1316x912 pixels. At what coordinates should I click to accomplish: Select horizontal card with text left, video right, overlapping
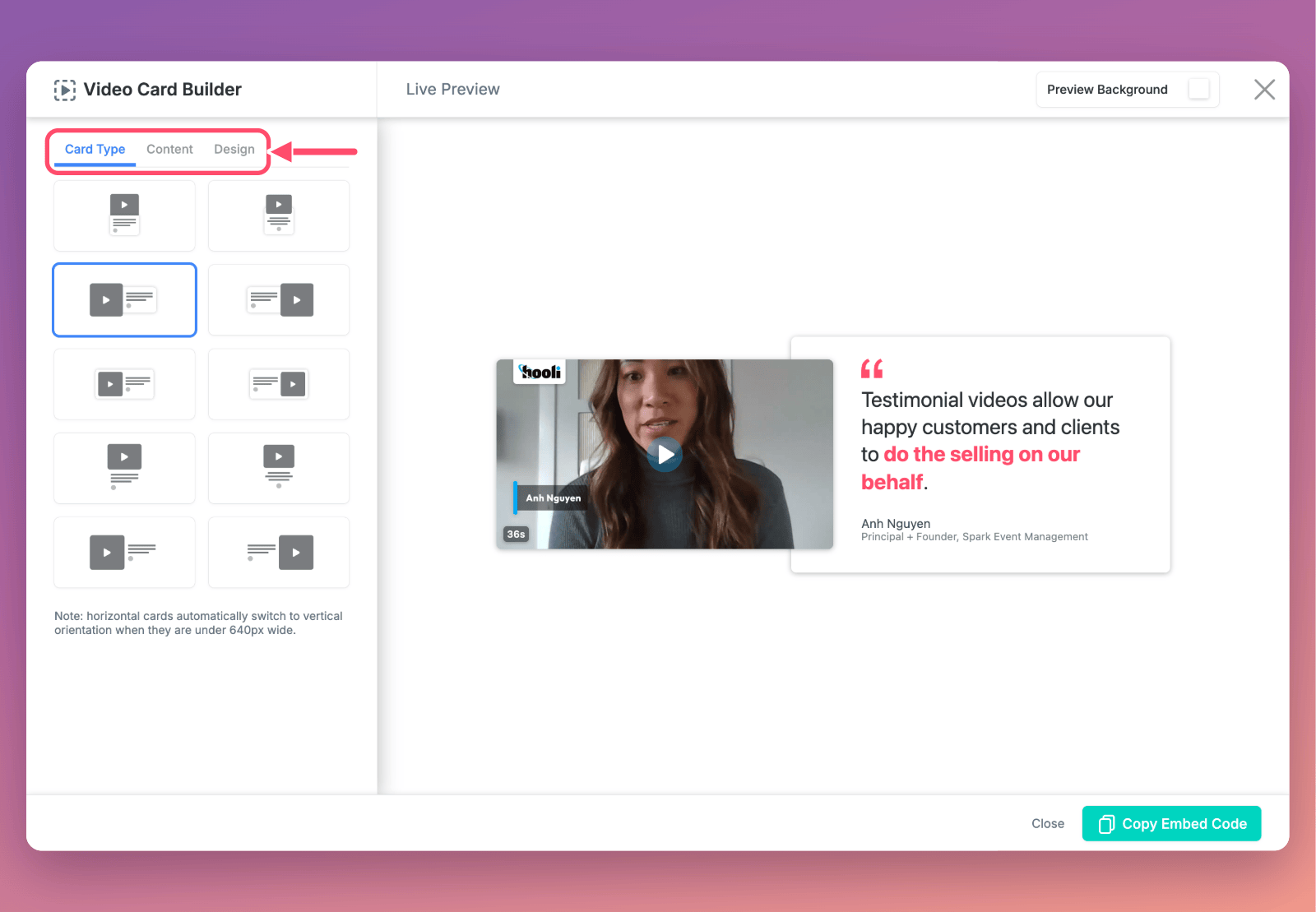279,300
